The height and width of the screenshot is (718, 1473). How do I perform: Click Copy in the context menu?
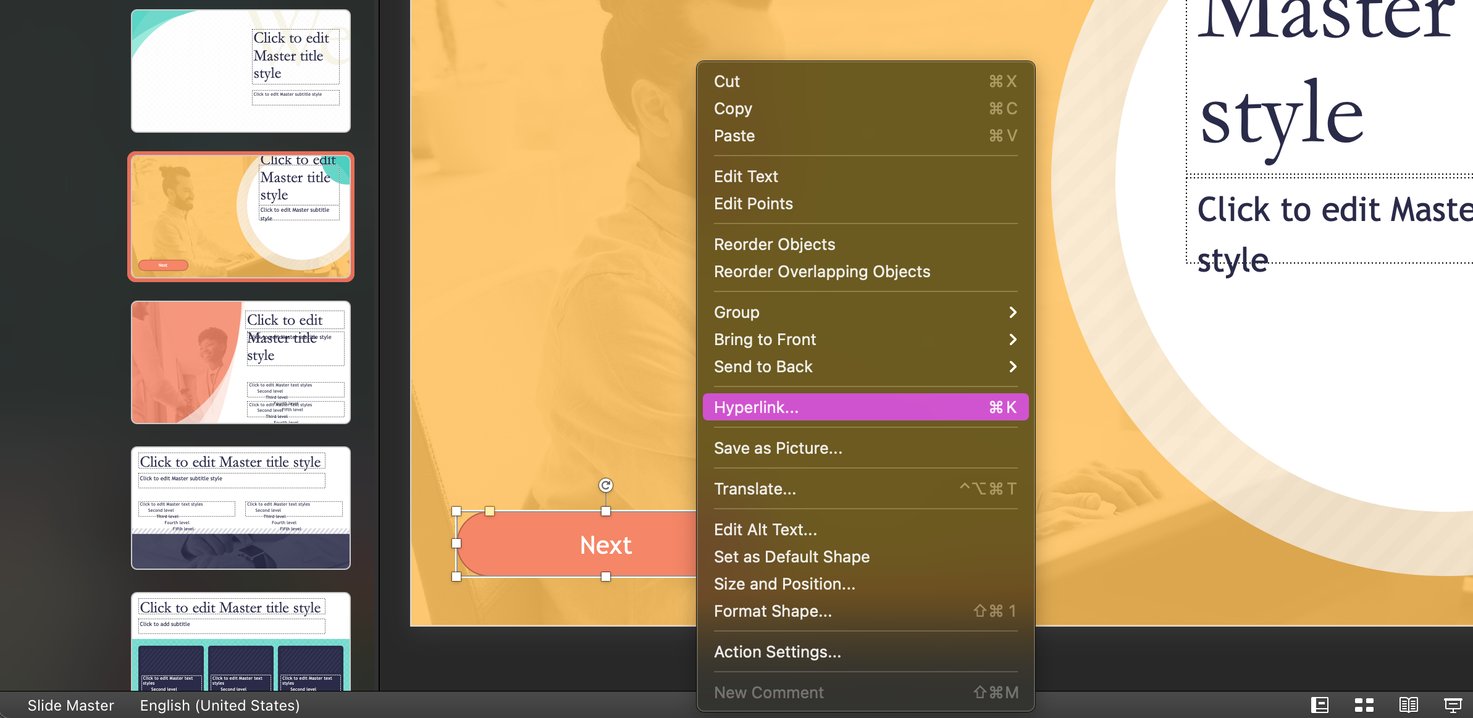click(732, 108)
